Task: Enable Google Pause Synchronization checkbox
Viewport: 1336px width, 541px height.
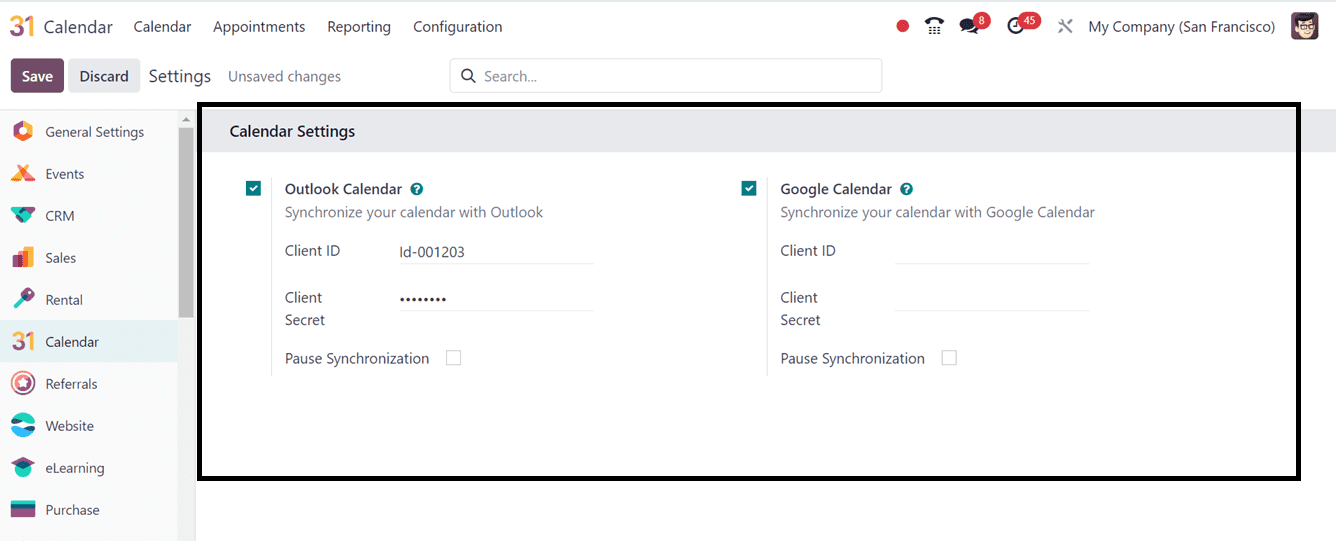Action: pyautogui.click(x=949, y=358)
